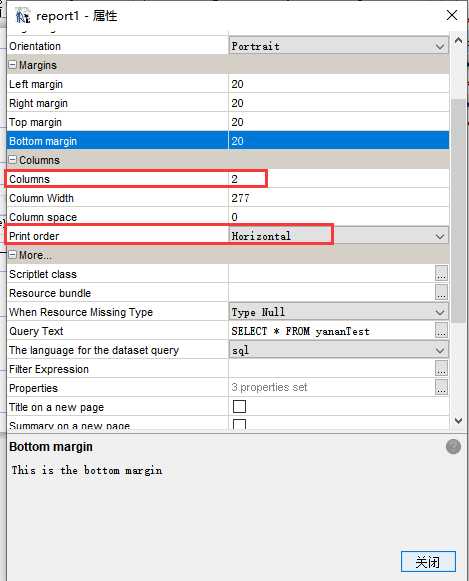This screenshot has height=581, width=469.
Task: Close the report1 properties dialog with X
Action: pyautogui.click(x=452, y=15)
